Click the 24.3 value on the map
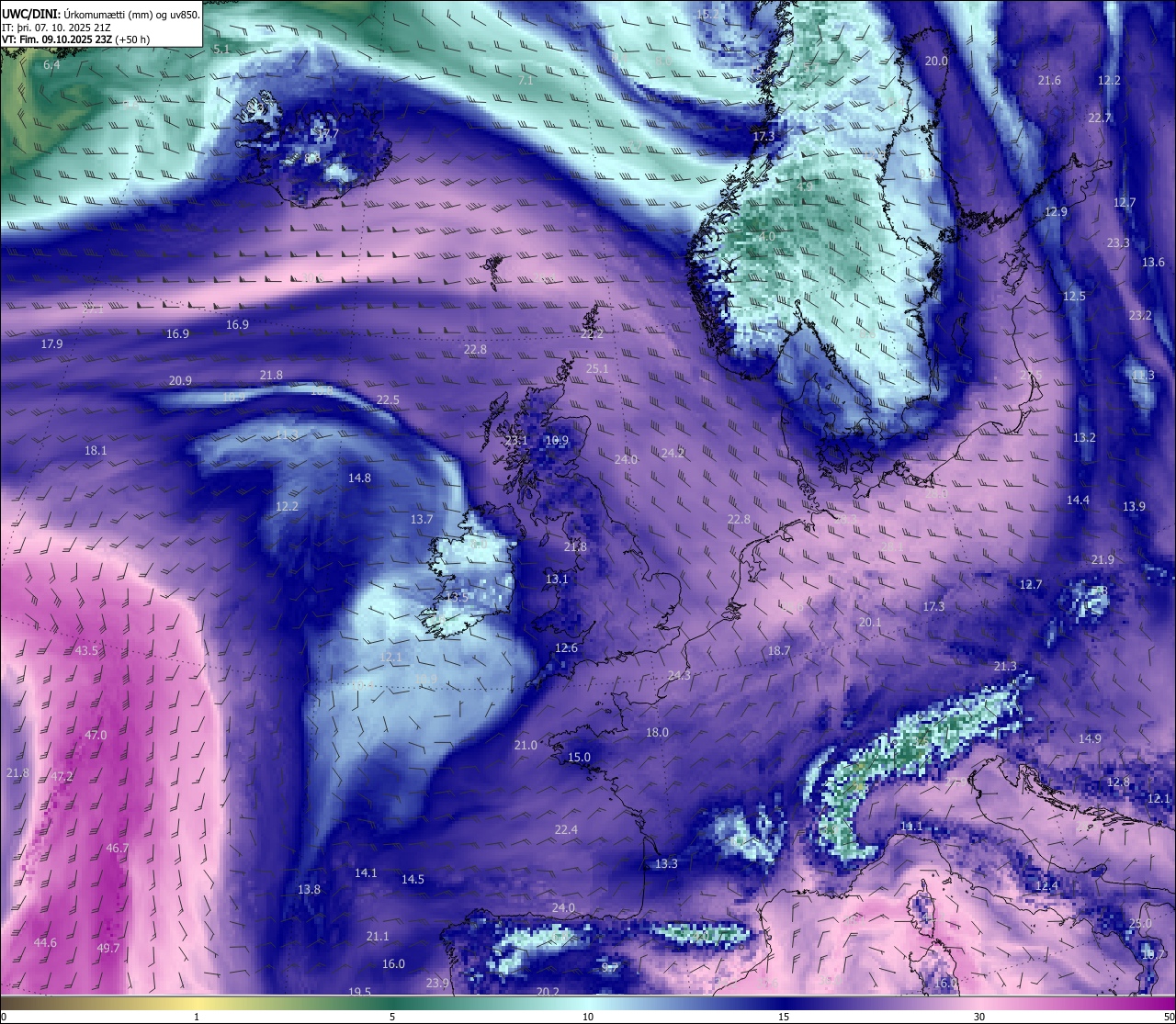The image size is (1176, 1024). tap(679, 676)
